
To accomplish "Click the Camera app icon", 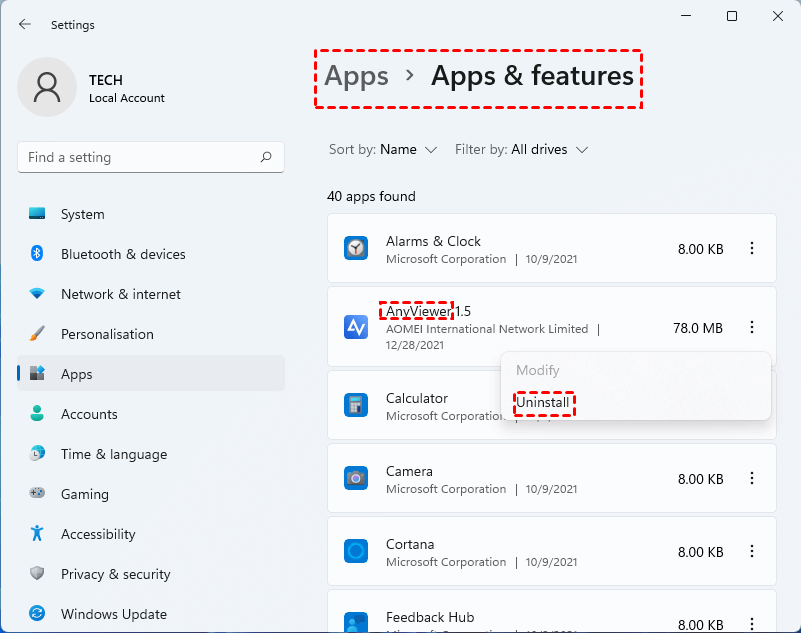I will (x=356, y=479).
